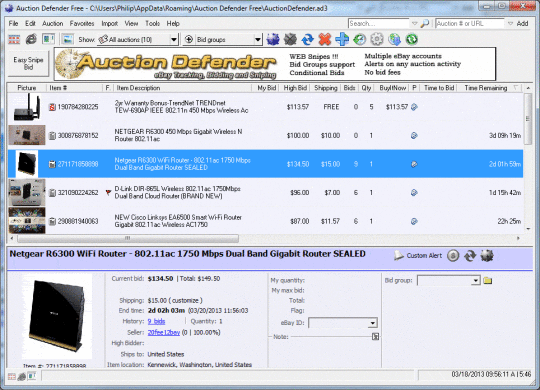540x390 pixels.
Task: Expand the Note section toggle button
Action: tap(375, 337)
